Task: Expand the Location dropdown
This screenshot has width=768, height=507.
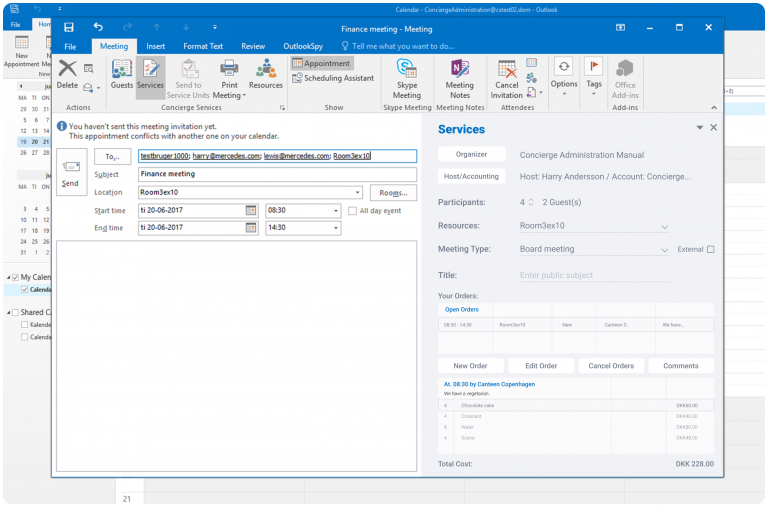Action: click(x=357, y=192)
